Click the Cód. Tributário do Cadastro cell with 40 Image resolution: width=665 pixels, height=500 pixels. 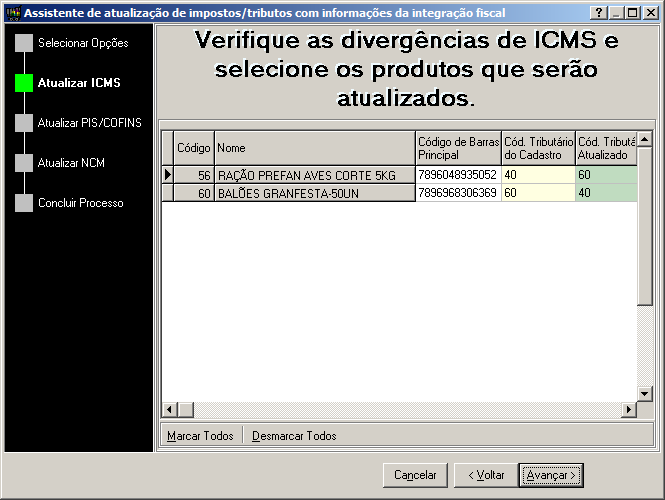click(537, 175)
